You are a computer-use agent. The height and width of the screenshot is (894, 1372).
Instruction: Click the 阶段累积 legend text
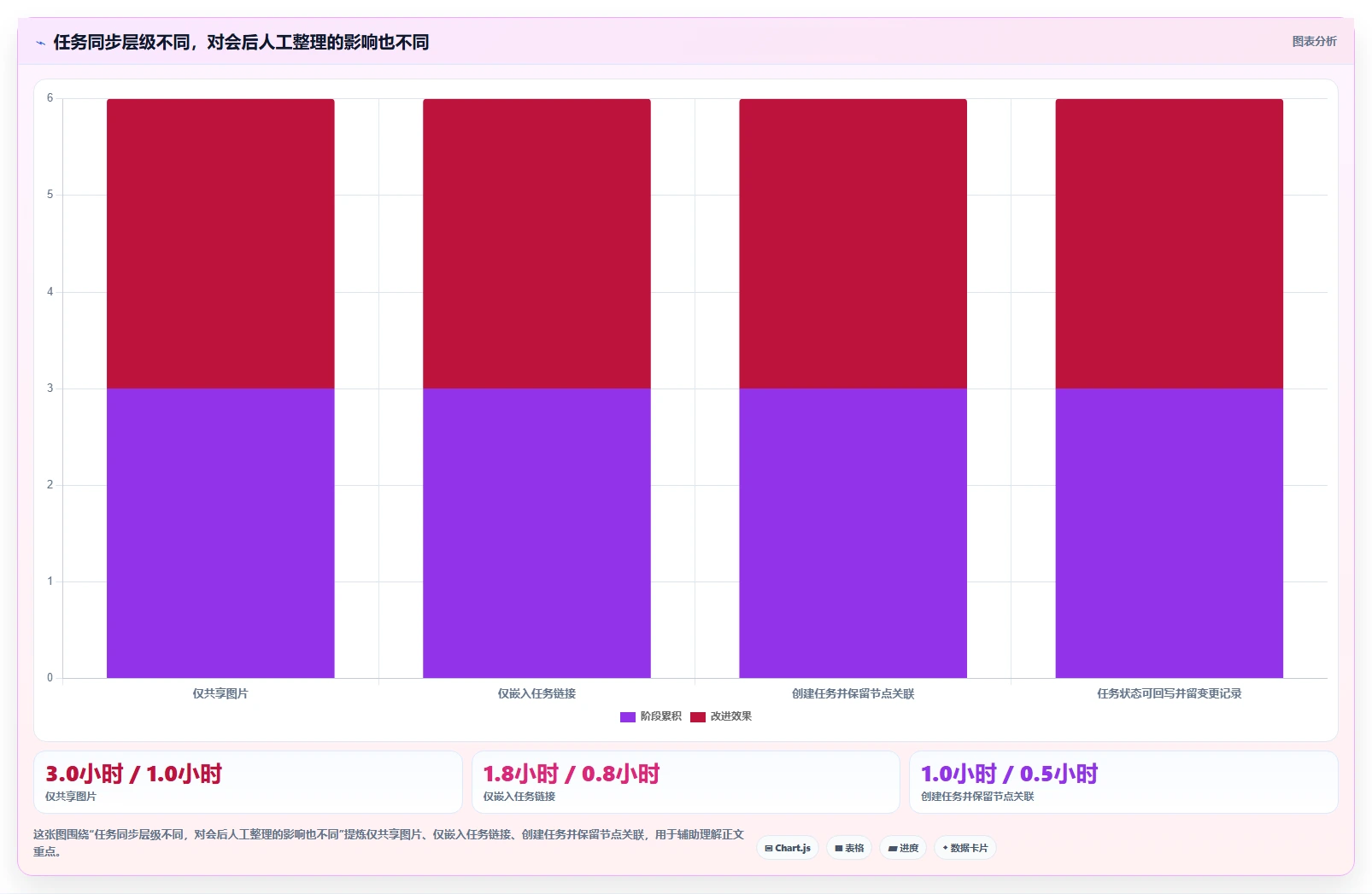(x=661, y=716)
